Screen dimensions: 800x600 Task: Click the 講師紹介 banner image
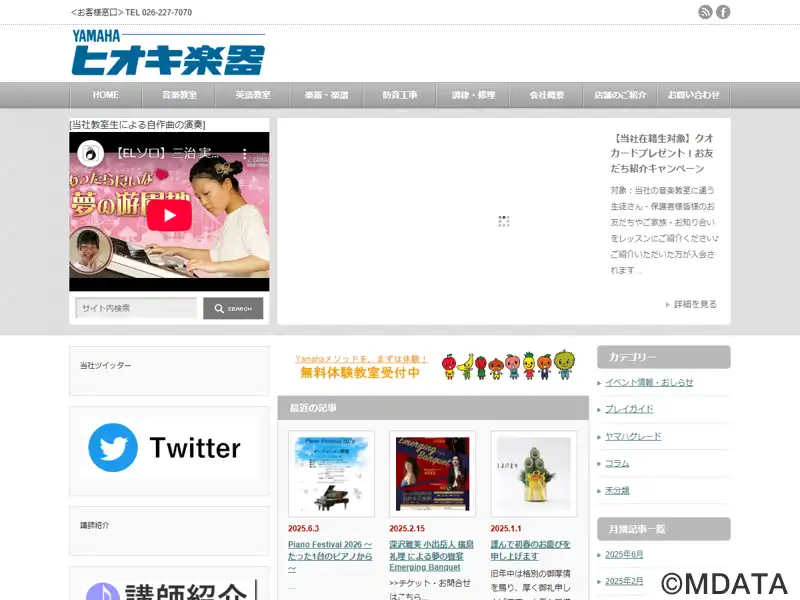pos(169,589)
